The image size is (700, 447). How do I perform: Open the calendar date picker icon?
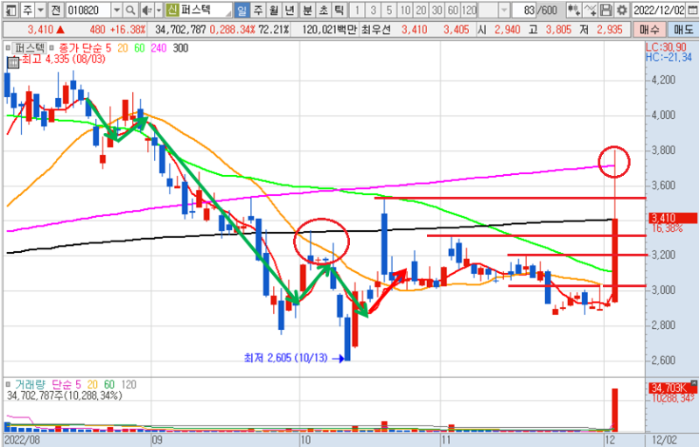[x=692, y=10]
